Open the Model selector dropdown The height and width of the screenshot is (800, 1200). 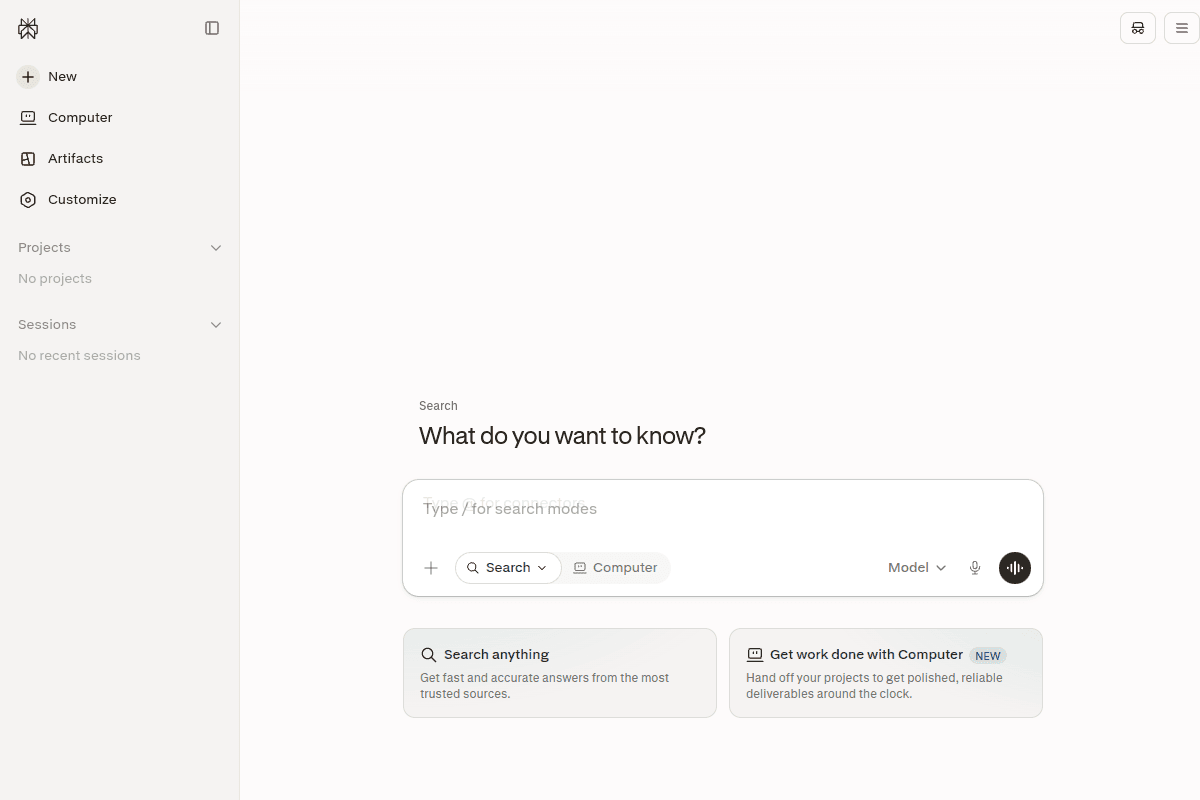917,568
